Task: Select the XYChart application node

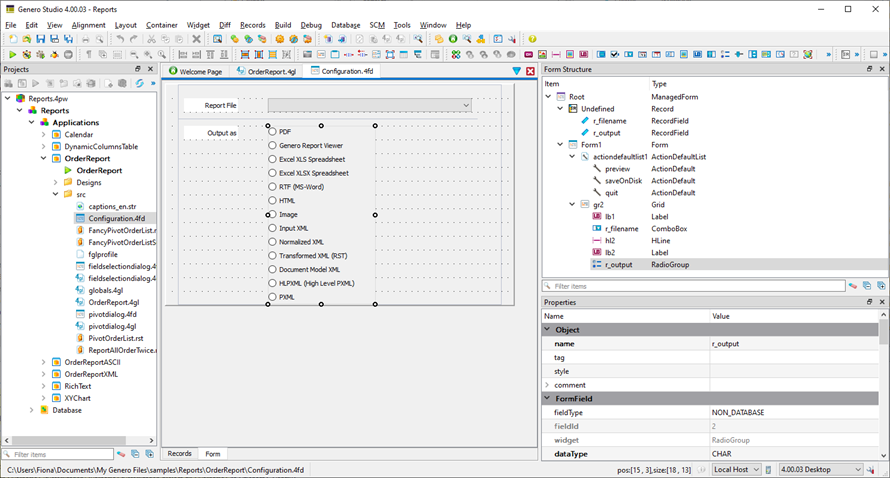Action: point(77,398)
